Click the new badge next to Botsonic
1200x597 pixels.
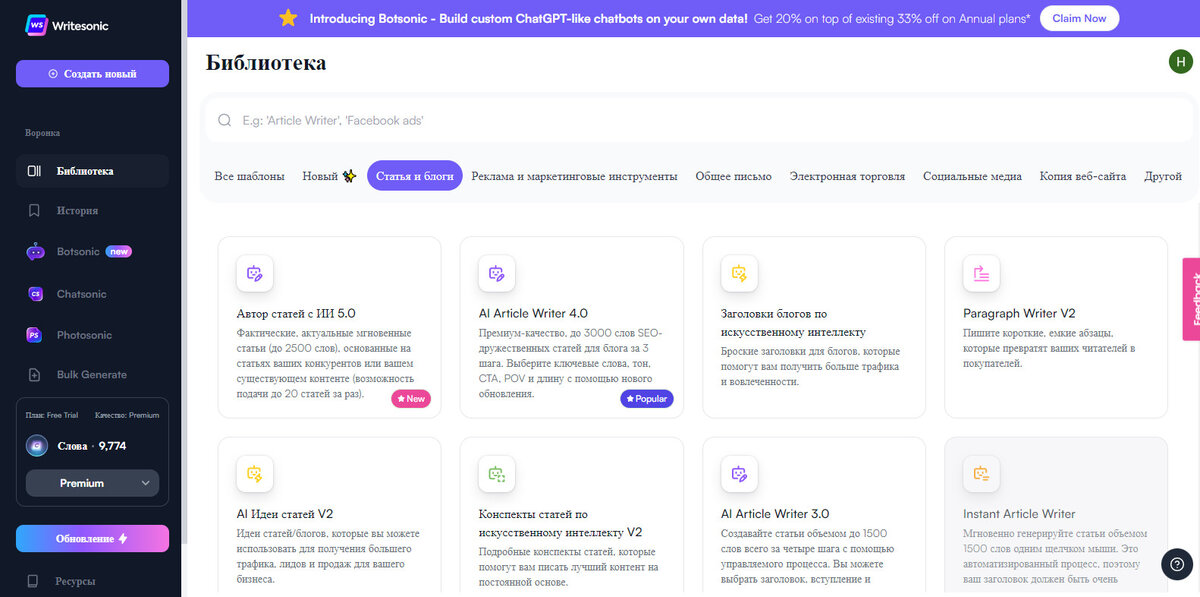click(119, 252)
